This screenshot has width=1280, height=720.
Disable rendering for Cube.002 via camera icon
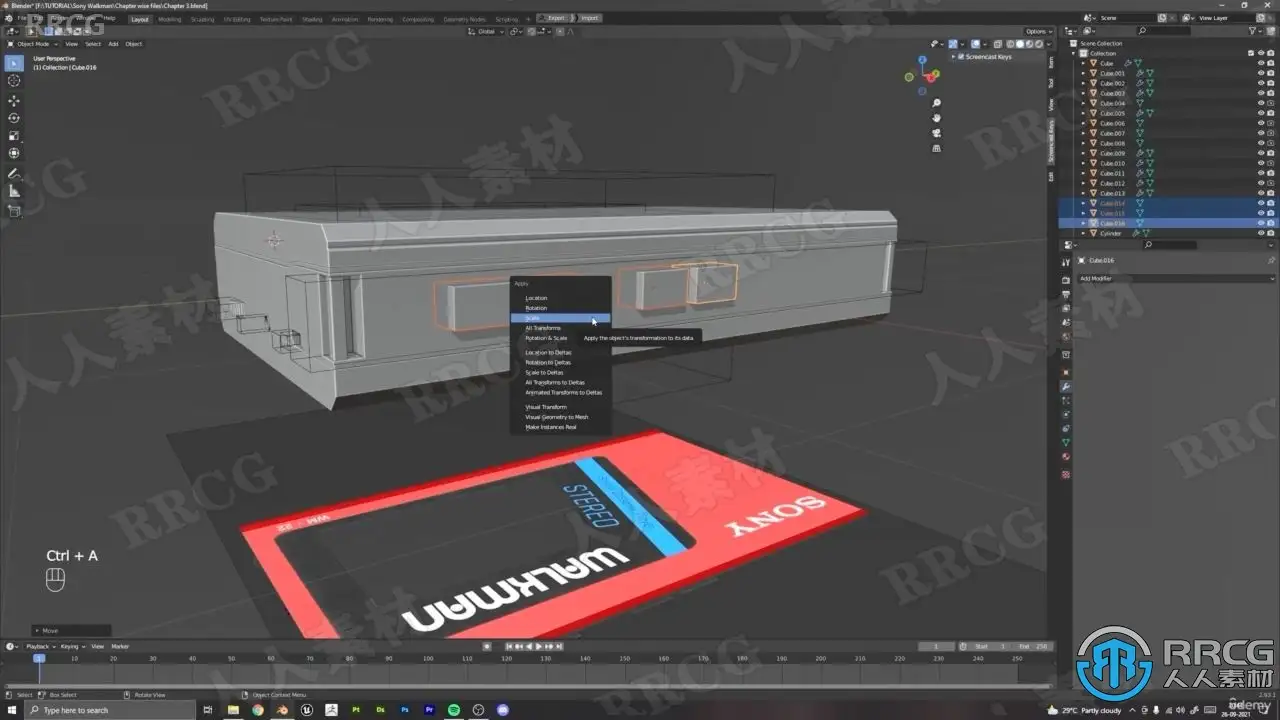pos(1270,83)
